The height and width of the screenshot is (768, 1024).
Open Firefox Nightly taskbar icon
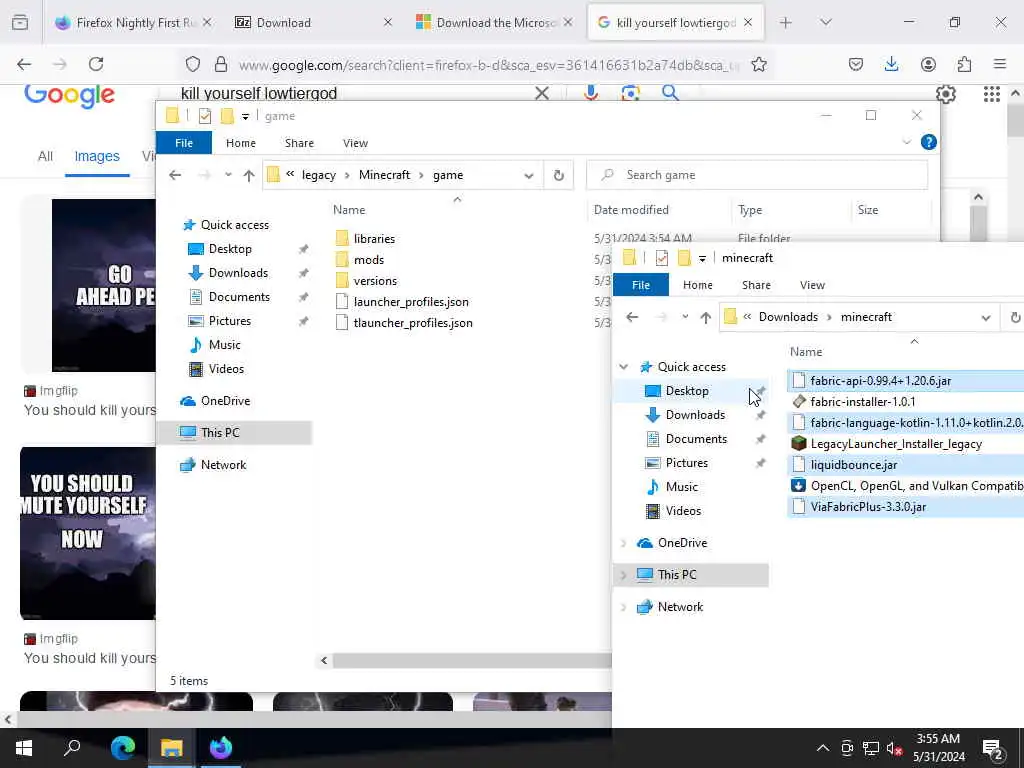click(221, 747)
